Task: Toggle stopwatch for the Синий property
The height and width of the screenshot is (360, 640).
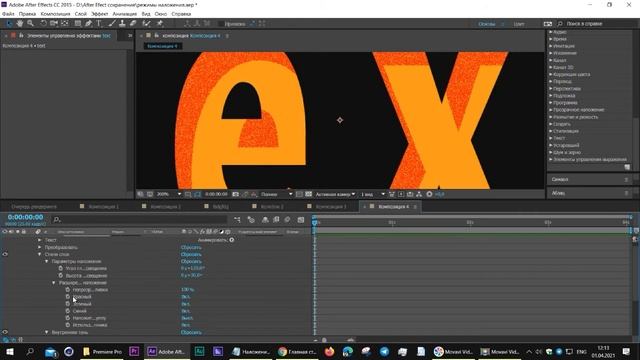Action: pos(68,311)
